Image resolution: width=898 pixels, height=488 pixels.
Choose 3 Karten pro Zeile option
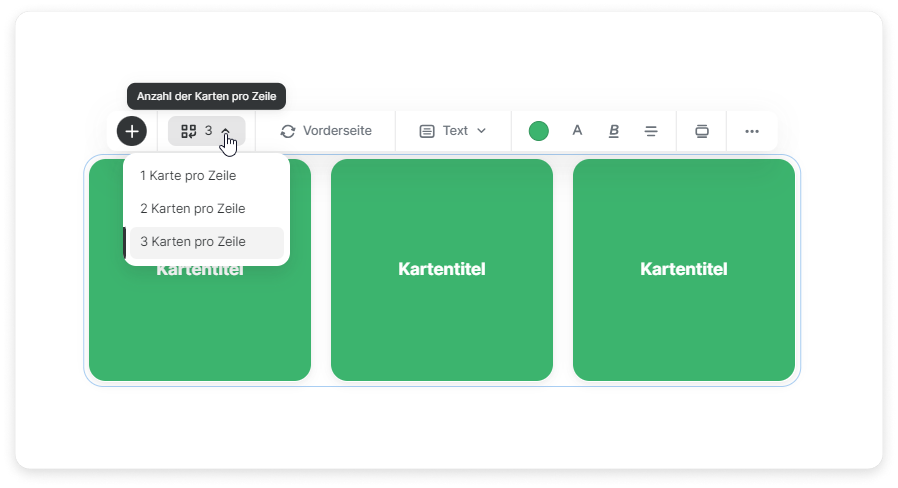click(192, 242)
